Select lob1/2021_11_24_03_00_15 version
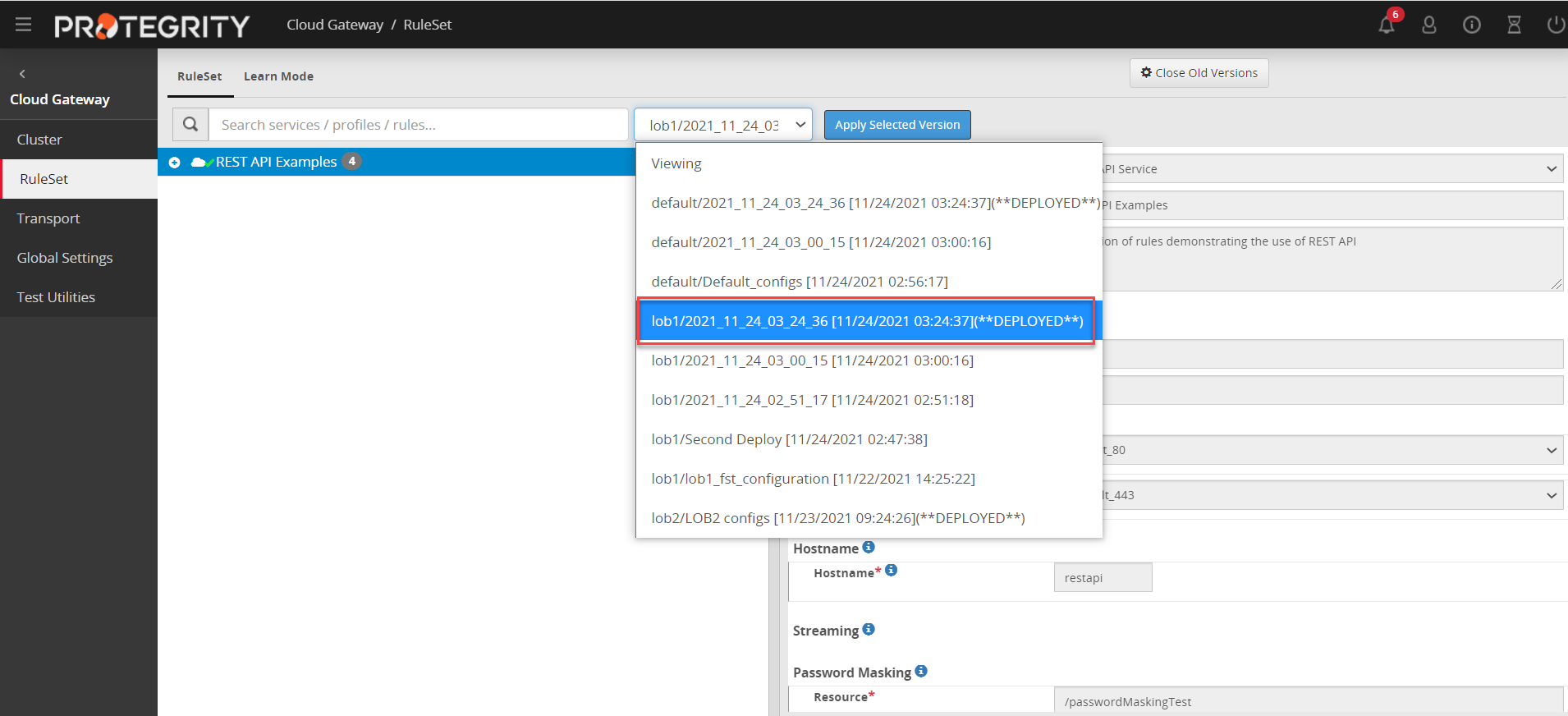This screenshot has height=716, width=1568. [869, 360]
